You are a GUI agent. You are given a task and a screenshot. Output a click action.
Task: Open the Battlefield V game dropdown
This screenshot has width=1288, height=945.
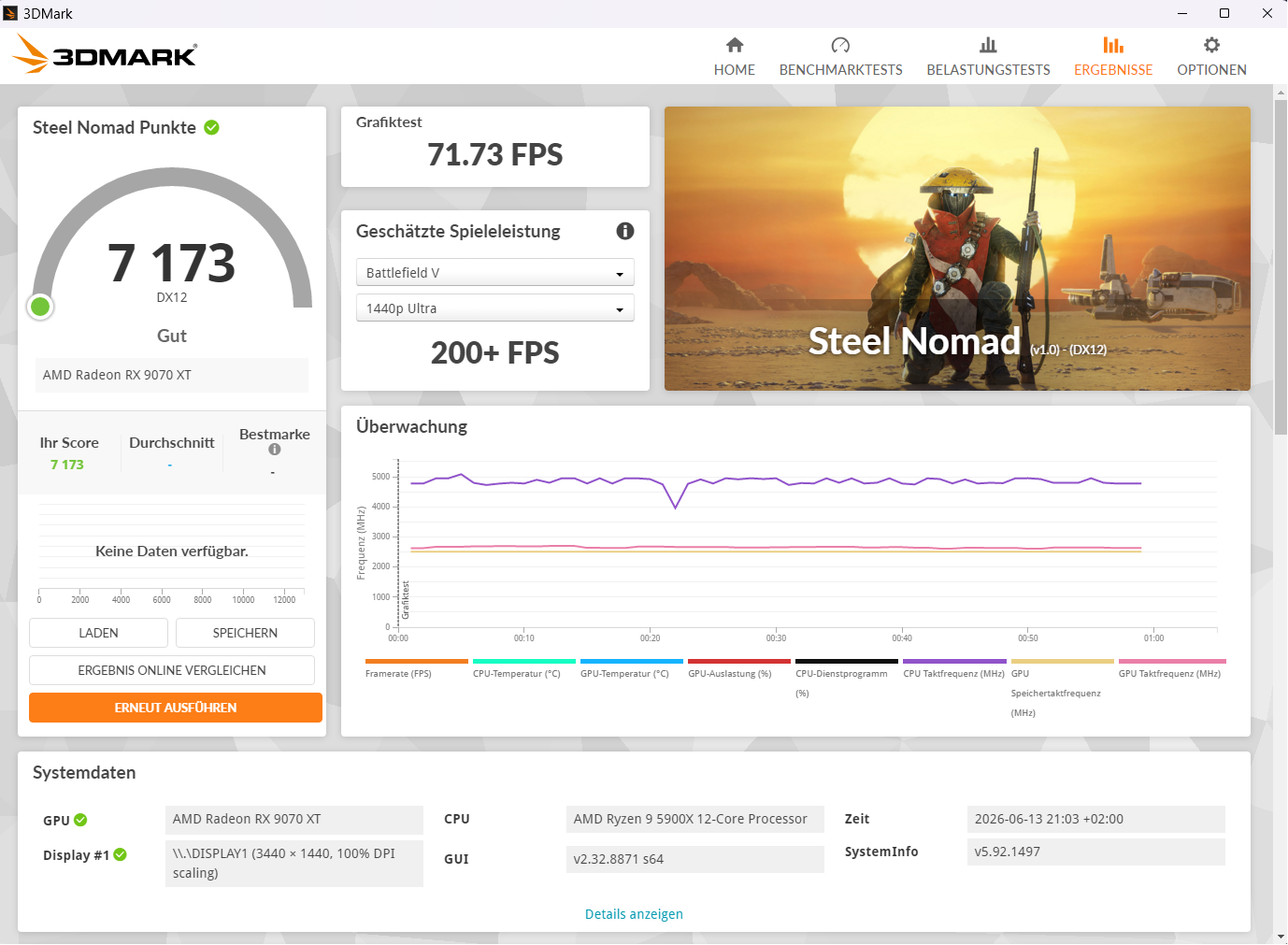coord(495,272)
